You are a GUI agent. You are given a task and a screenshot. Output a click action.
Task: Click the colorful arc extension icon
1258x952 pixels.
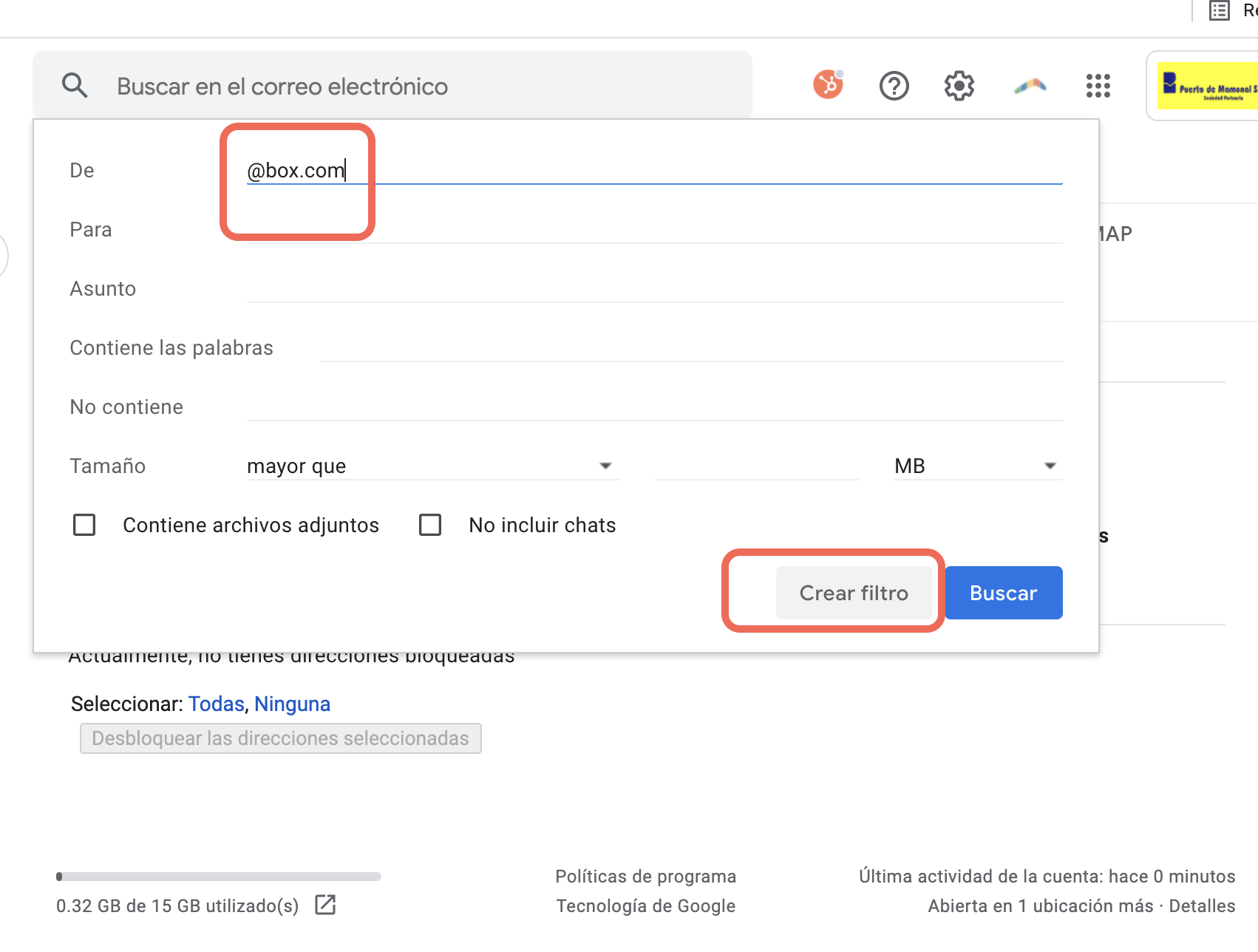[1030, 86]
